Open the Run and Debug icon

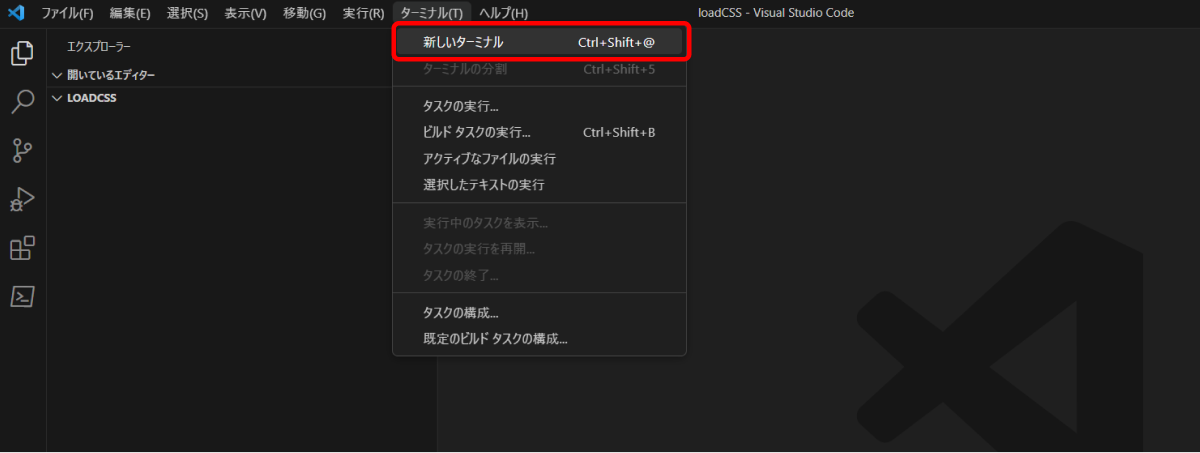point(22,199)
